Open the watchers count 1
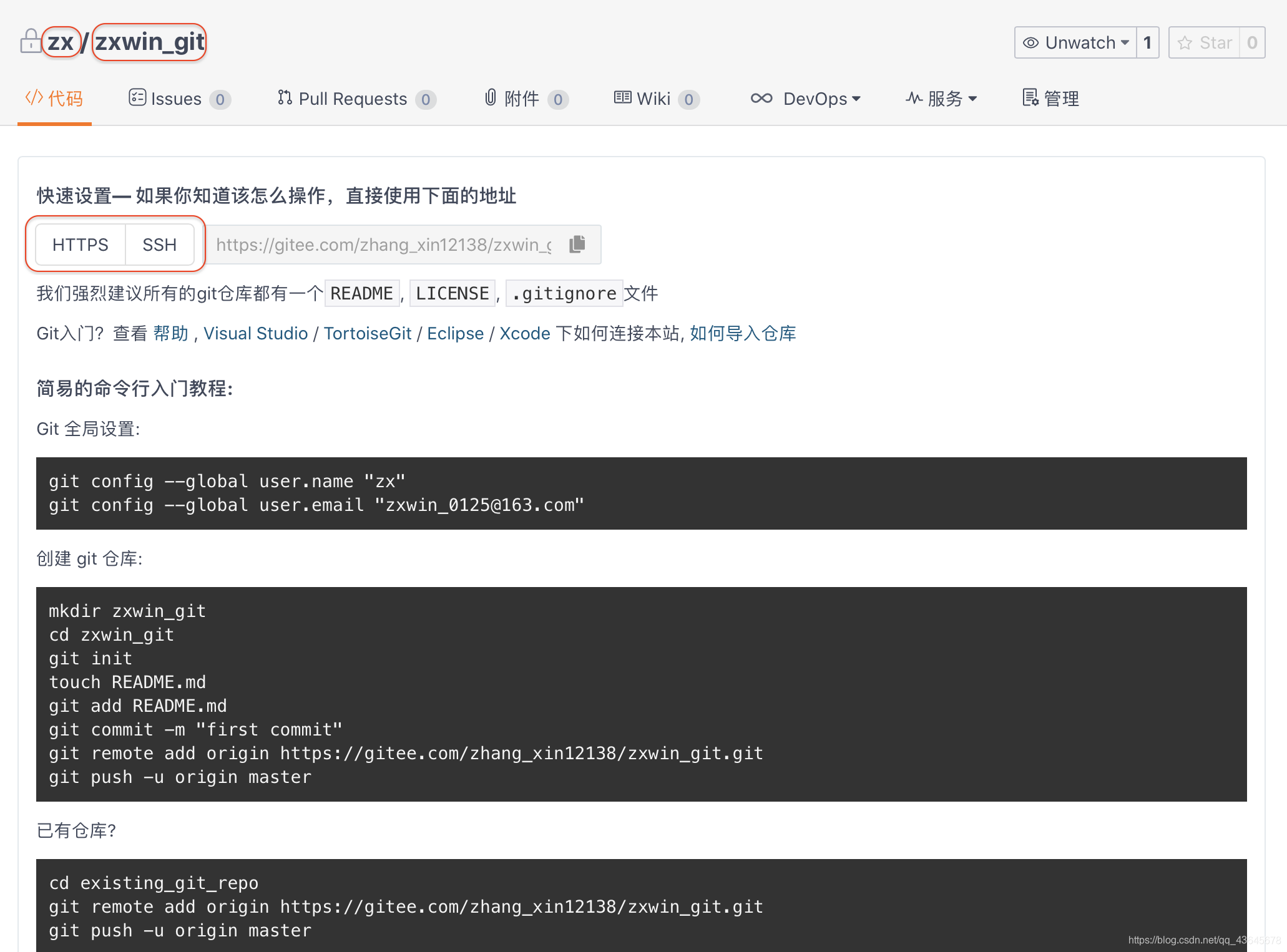Screen dimensions: 1287x952 1147,43
